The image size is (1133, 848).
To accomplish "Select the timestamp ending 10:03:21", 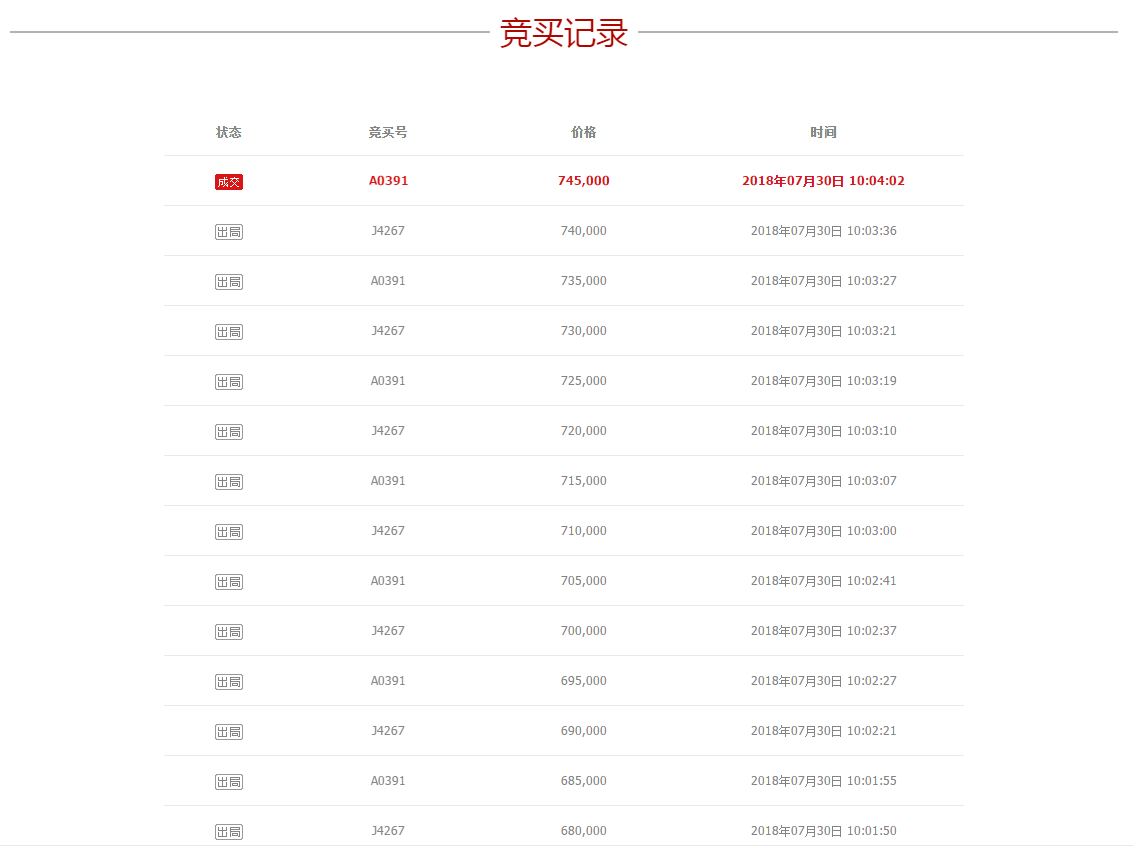I will [823, 330].
